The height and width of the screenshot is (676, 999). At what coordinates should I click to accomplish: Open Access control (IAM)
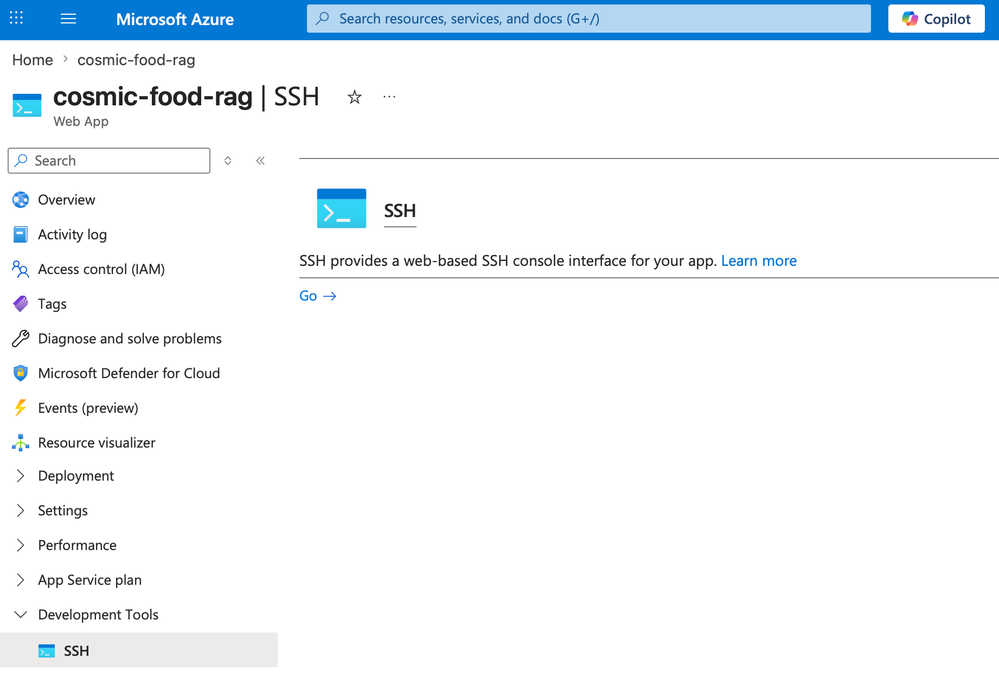click(101, 270)
